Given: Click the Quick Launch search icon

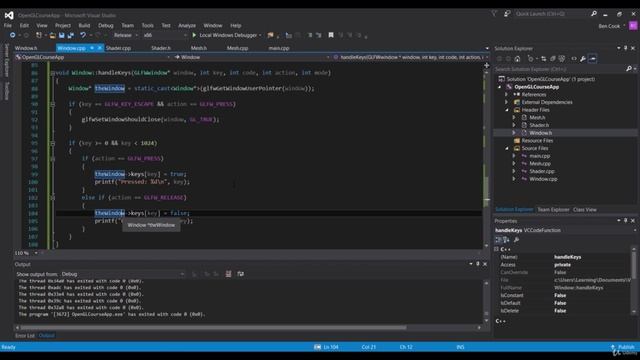Looking at the screenshot, I should (593, 14).
